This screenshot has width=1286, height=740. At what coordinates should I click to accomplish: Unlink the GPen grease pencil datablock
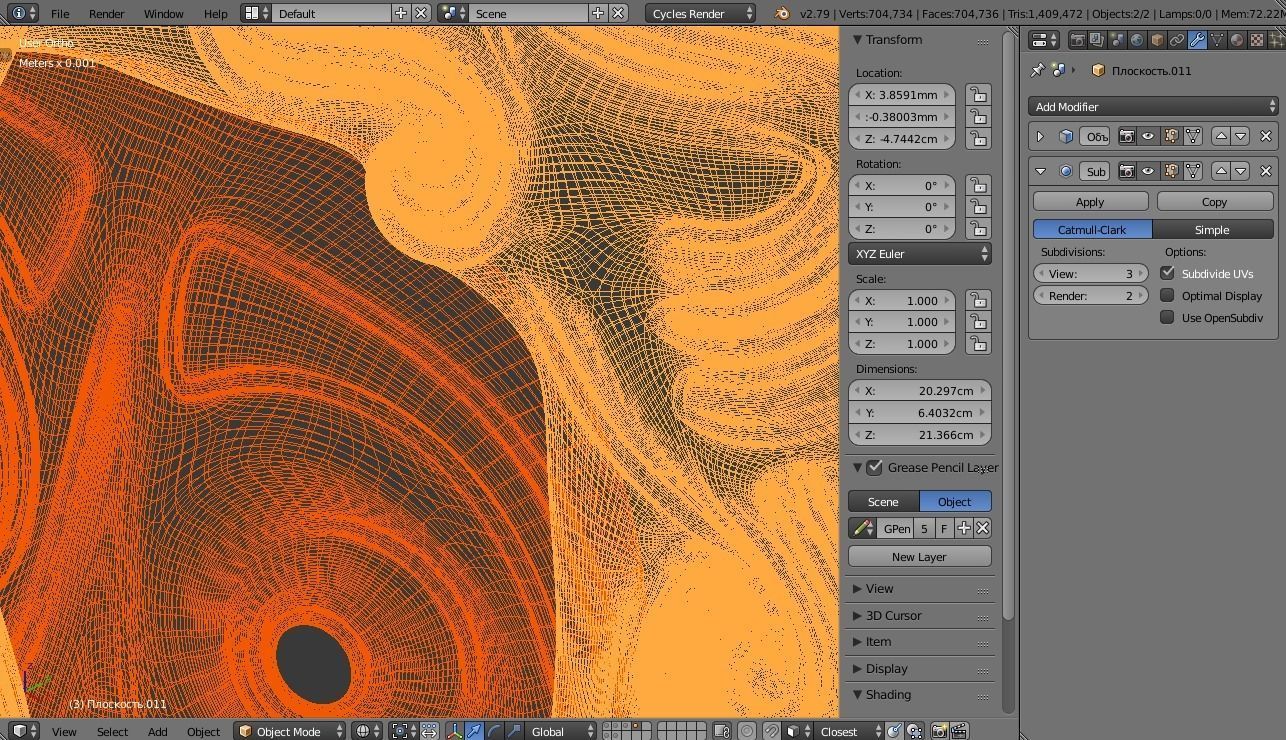tap(983, 528)
